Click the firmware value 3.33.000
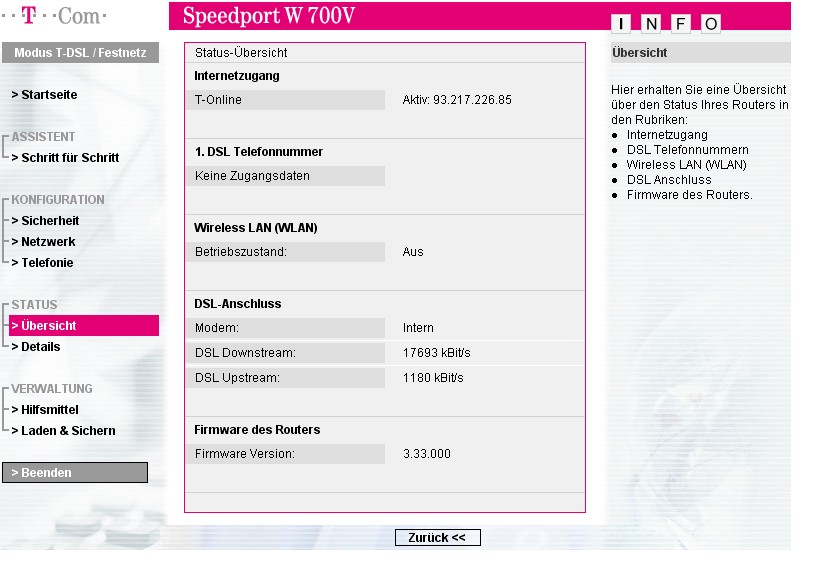 click(427, 454)
